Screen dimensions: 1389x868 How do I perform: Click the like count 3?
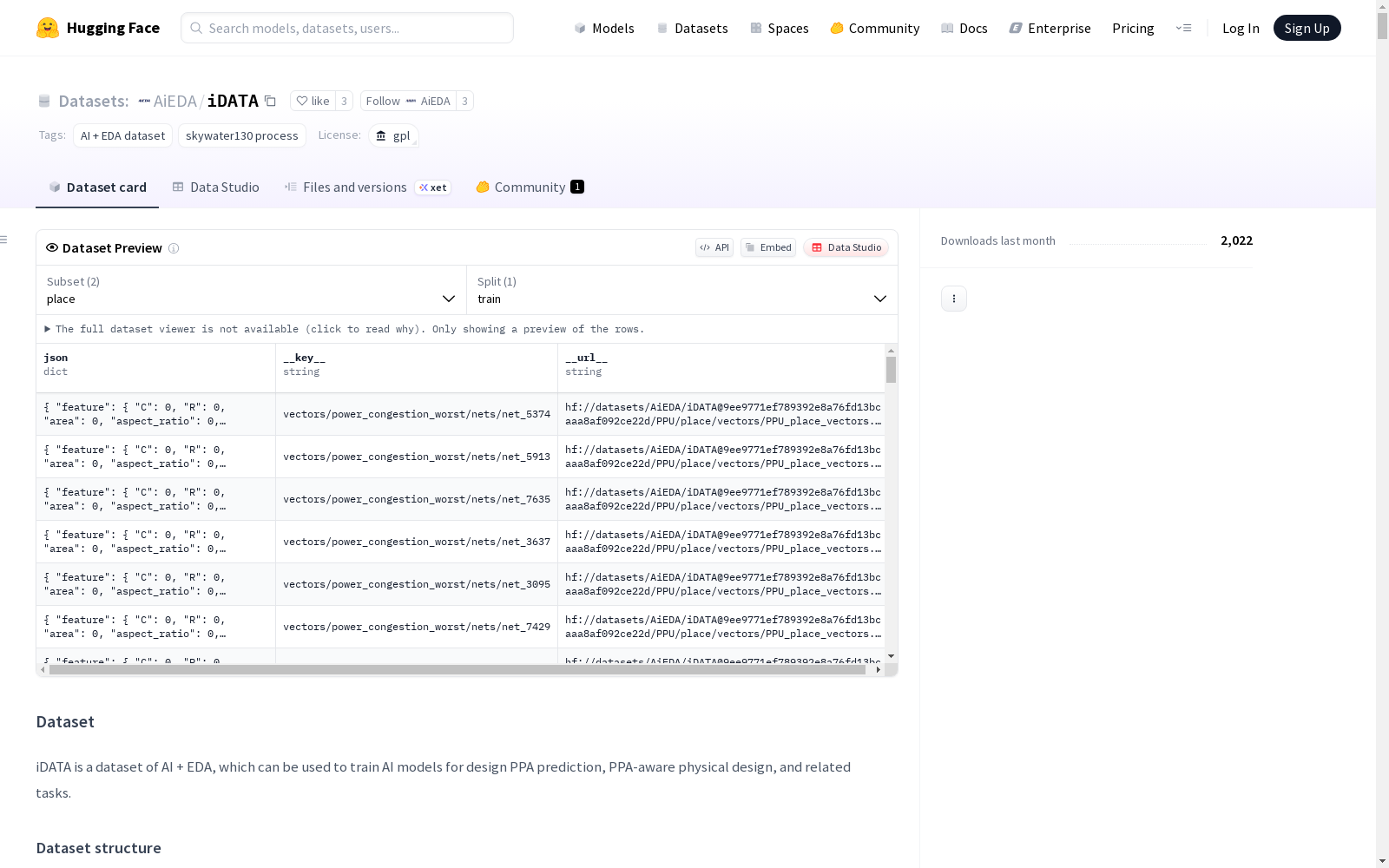point(344,101)
